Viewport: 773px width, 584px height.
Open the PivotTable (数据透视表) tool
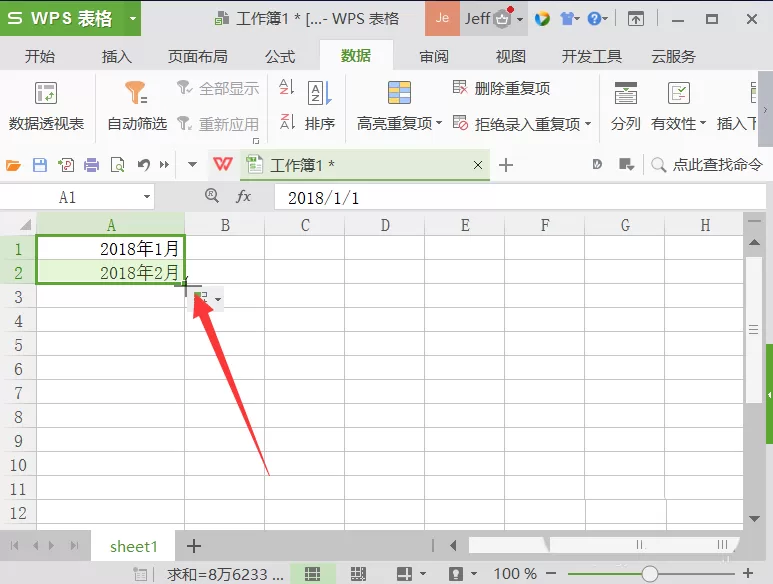coord(46,106)
